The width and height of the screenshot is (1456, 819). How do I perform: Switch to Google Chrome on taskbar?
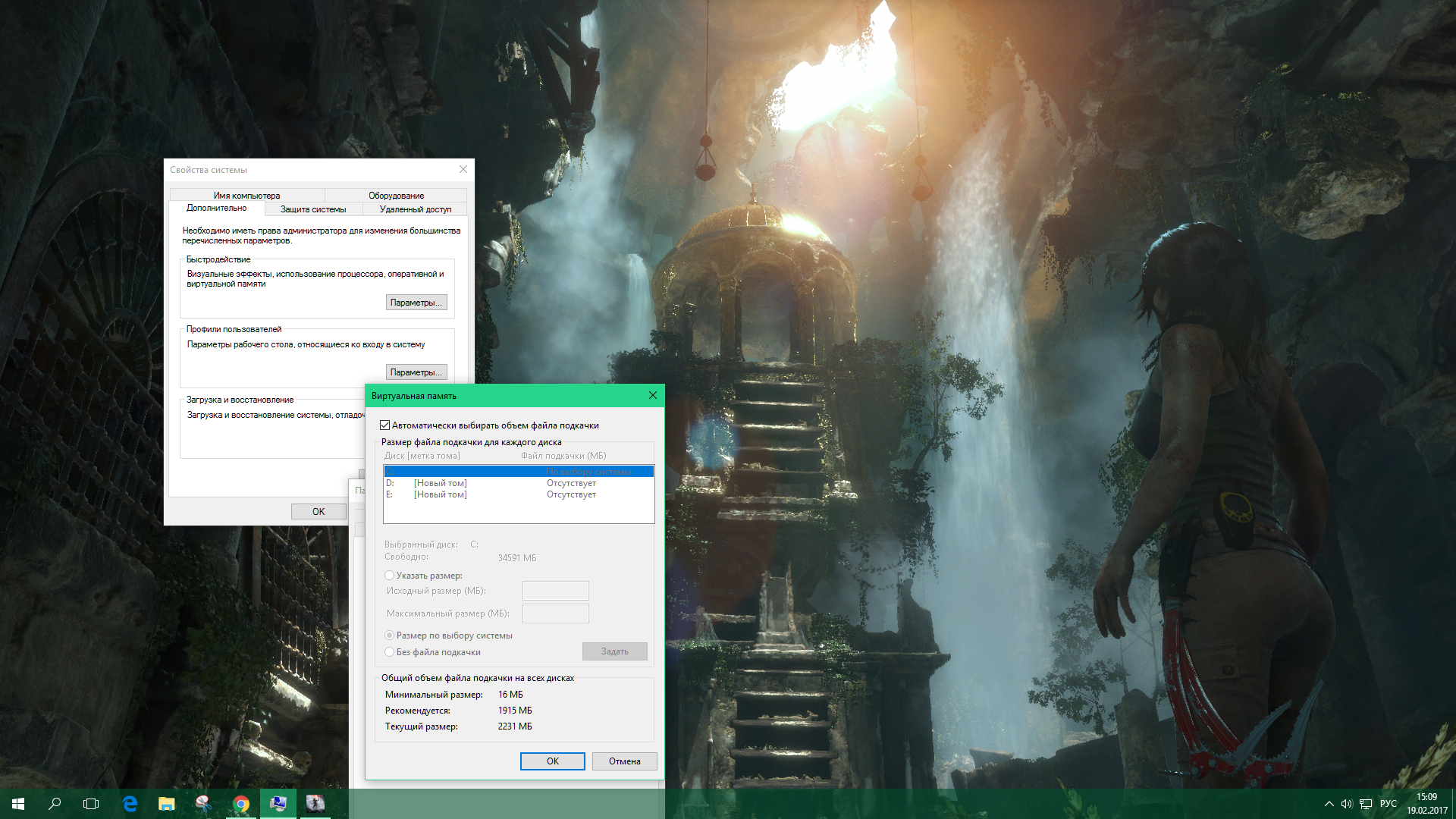point(241,804)
